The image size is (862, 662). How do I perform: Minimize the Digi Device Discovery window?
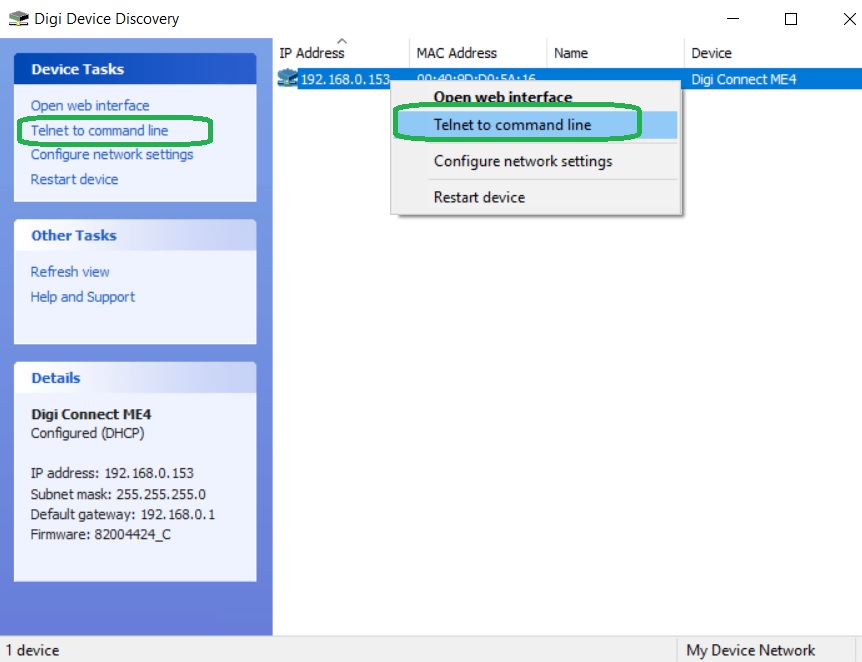733,19
